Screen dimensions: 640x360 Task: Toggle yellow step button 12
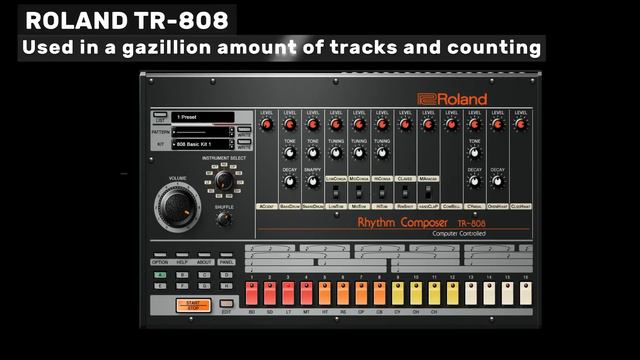tap(453, 293)
